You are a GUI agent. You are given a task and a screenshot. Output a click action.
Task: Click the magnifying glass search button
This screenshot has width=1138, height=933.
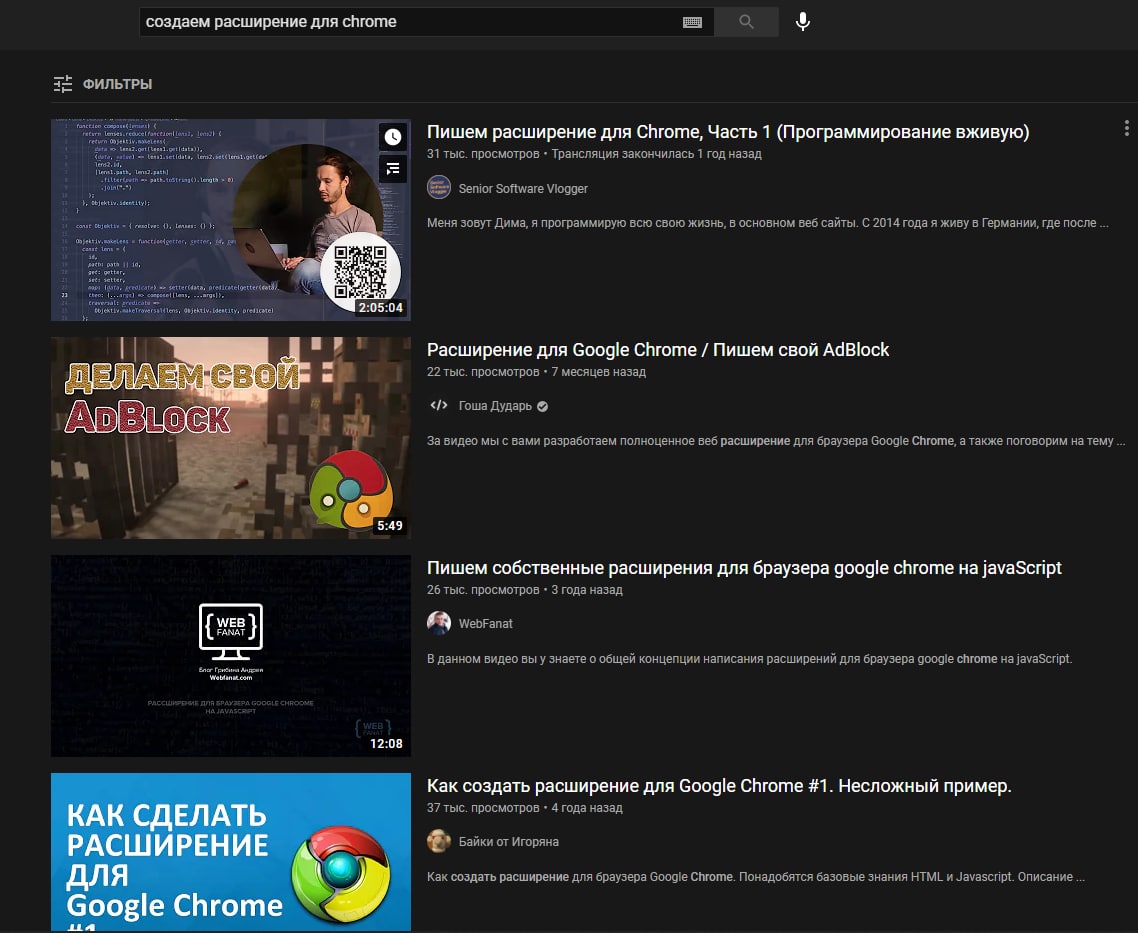tap(746, 22)
